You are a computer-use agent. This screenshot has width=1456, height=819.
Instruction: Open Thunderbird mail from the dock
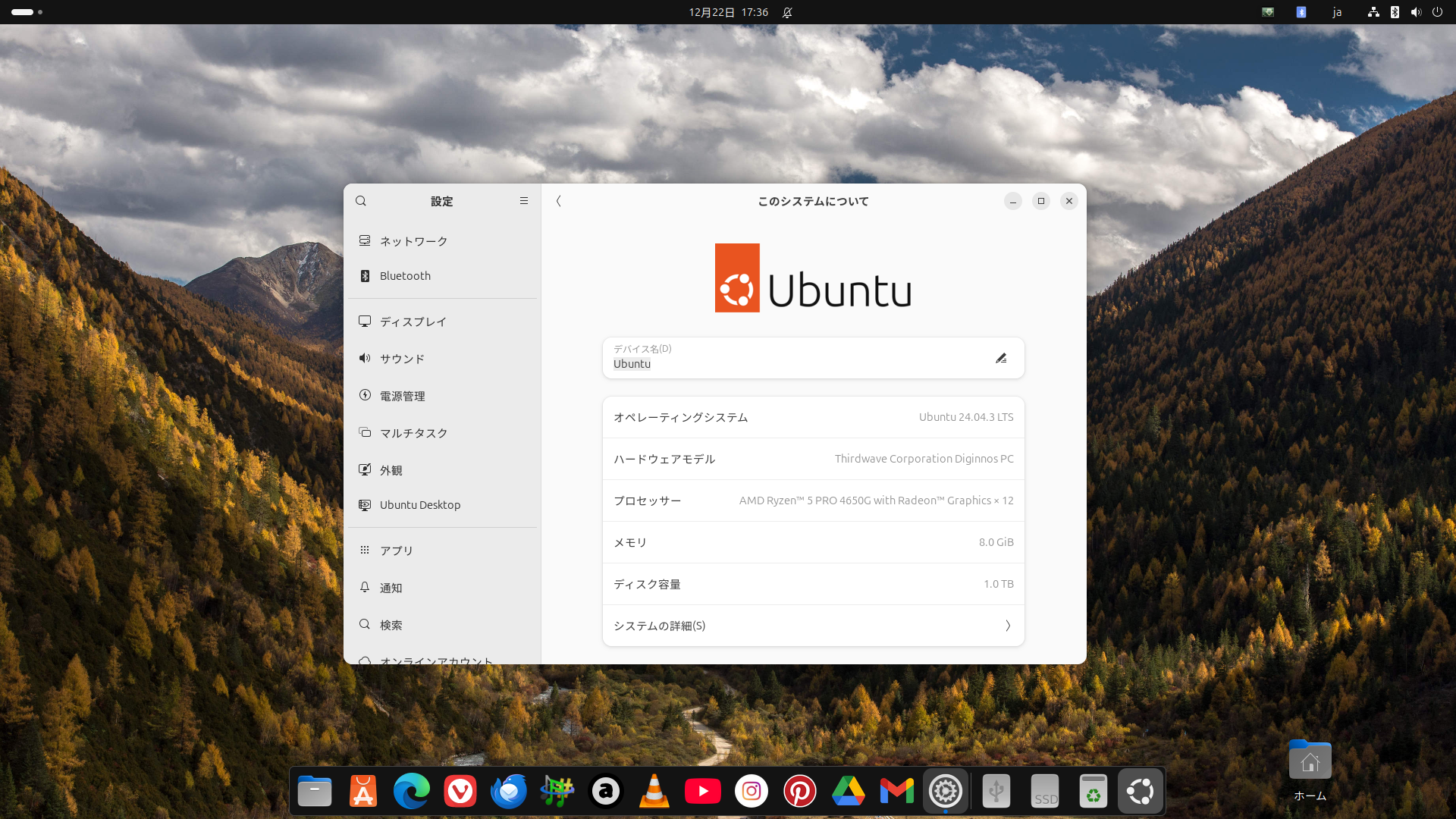point(508,792)
